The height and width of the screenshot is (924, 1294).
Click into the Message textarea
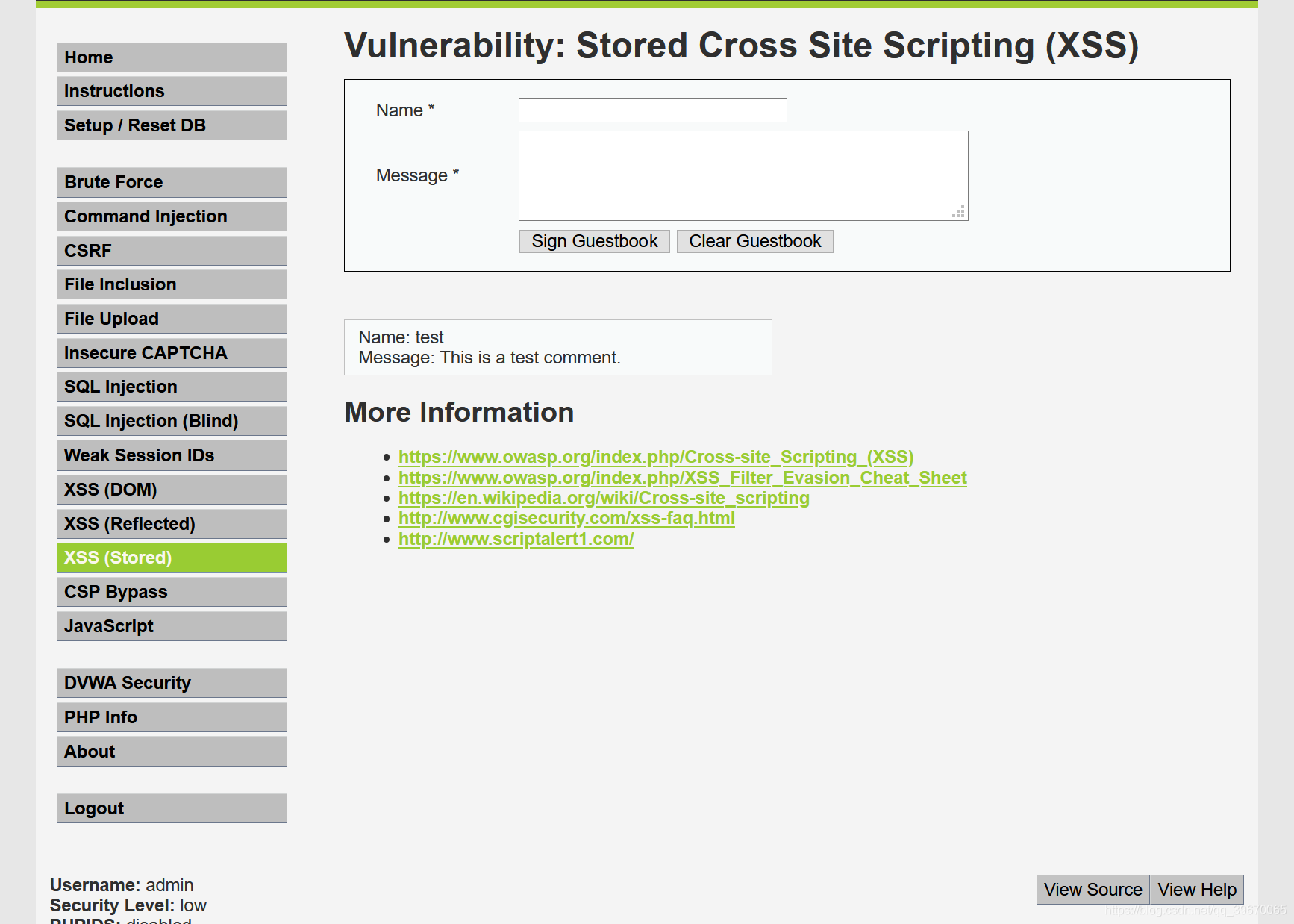[x=743, y=175]
